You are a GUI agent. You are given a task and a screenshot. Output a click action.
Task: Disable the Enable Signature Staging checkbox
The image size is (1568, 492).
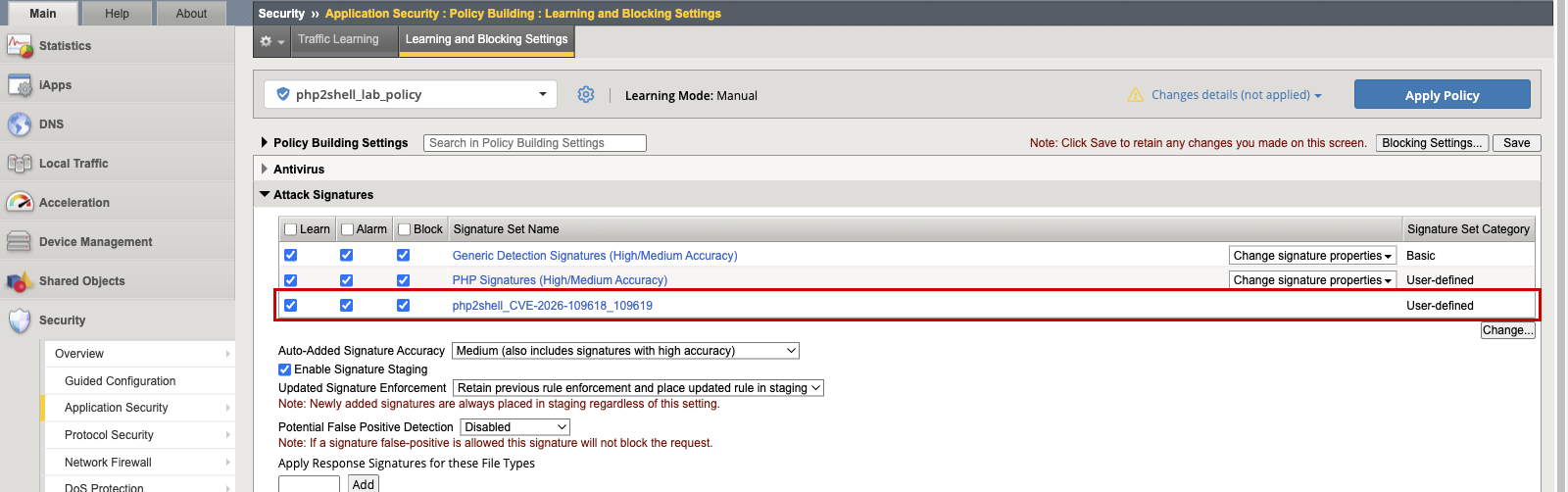point(284,369)
